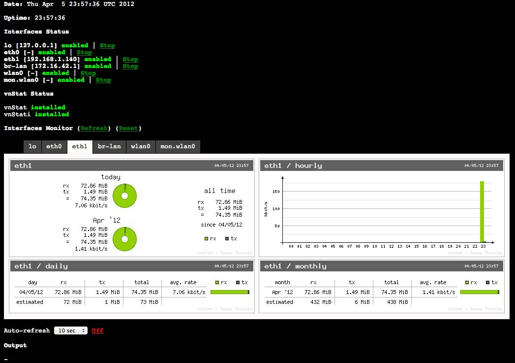Stop the eth1 192.168.1.140 interface
The image size is (515, 363).
(130, 59)
